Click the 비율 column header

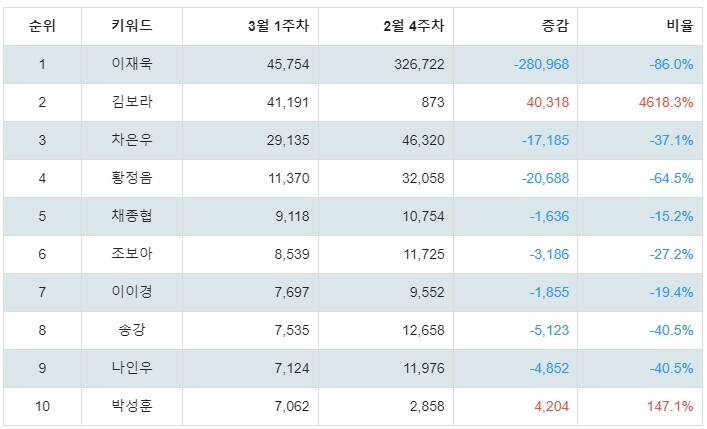(x=680, y=25)
